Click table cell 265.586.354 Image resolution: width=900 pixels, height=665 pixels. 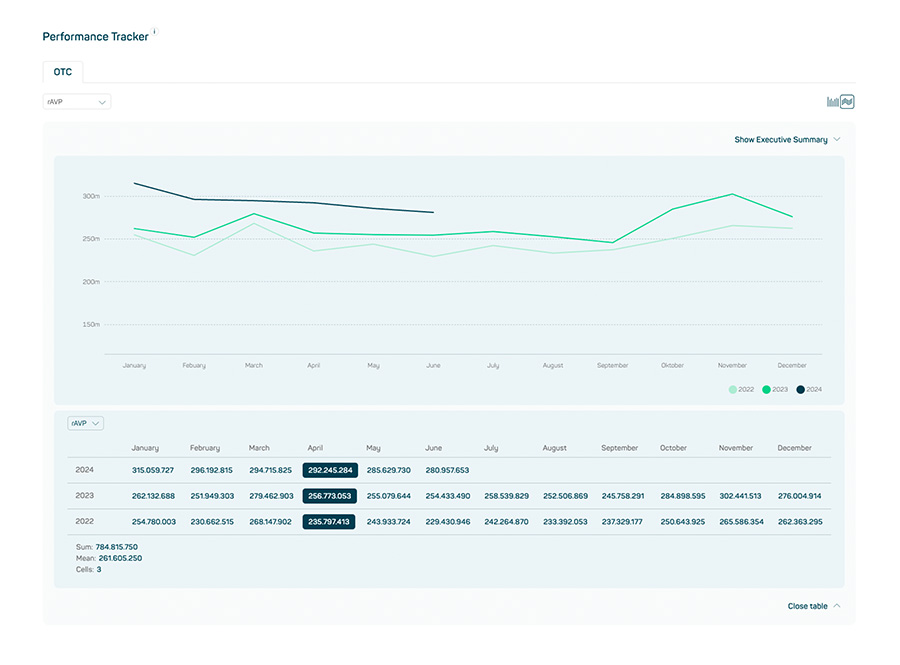[742, 522]
